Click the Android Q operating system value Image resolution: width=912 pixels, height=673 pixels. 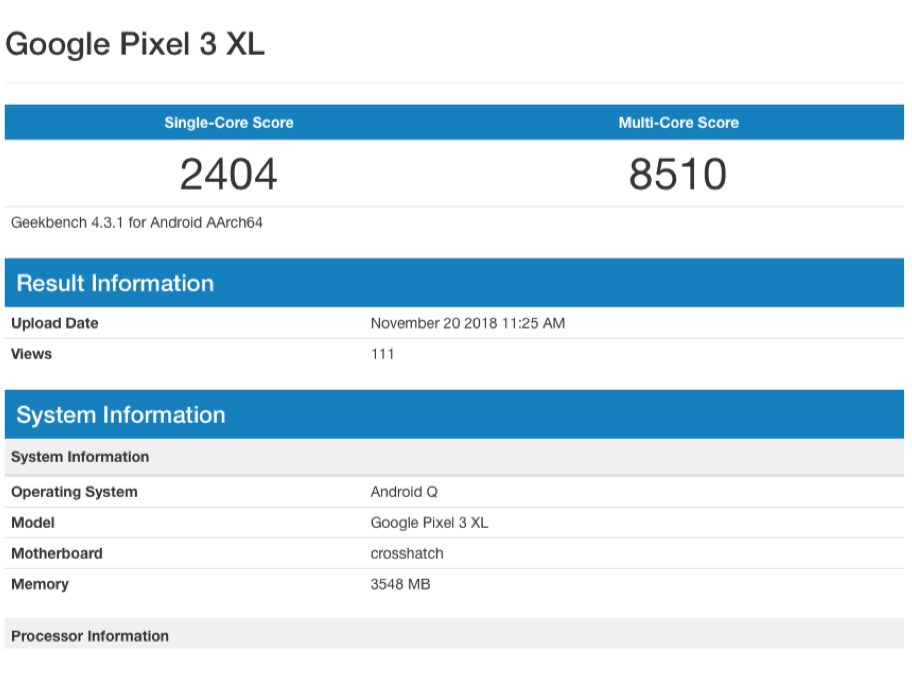(404, 492)
